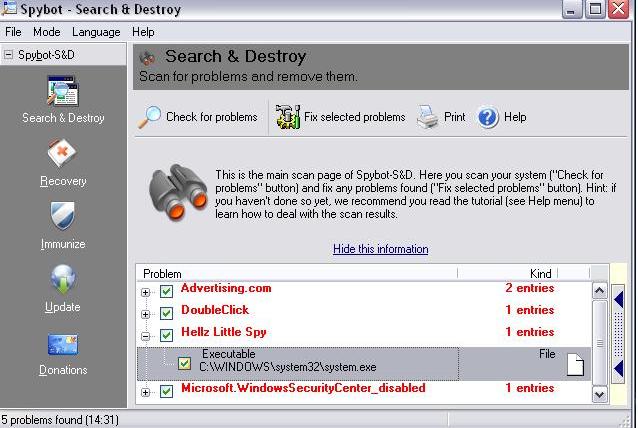This screenshot has width=638, height=428.
Task: Collapse the Hellz Little Spy entry
Action: click(x=146, y=336)
